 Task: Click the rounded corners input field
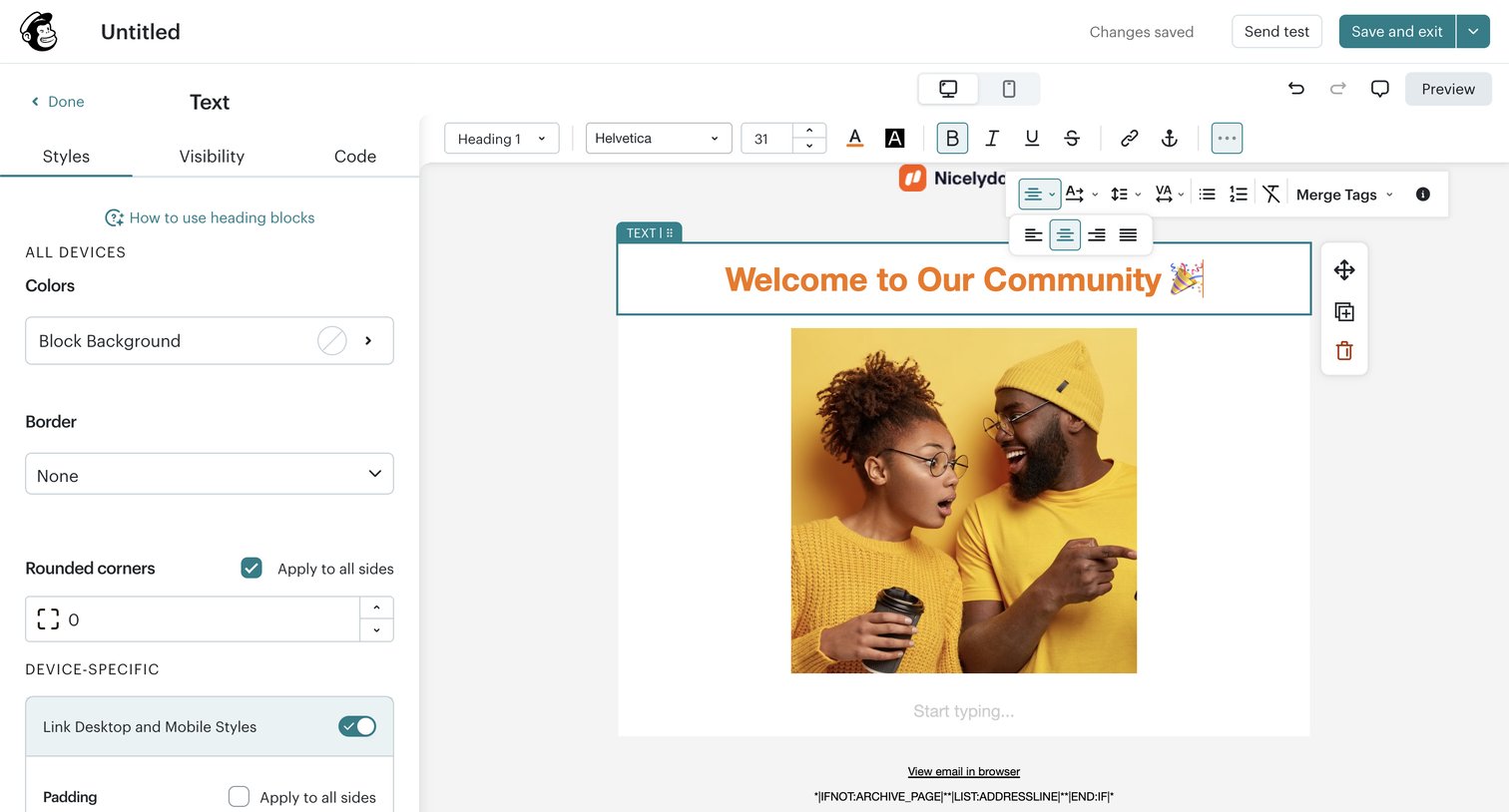click(x=193, y=619)
